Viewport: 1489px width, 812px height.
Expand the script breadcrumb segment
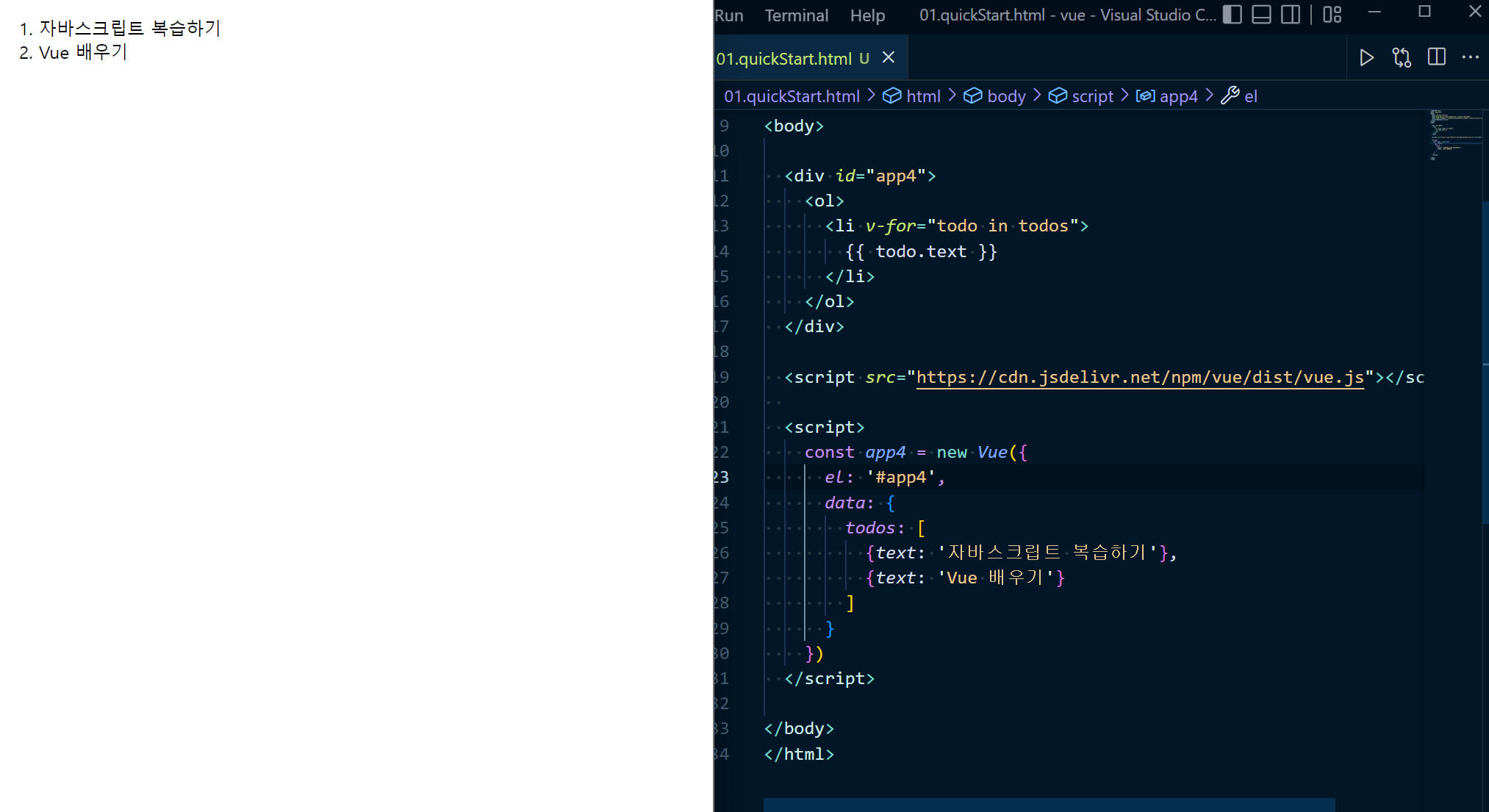click(1091, 96)
